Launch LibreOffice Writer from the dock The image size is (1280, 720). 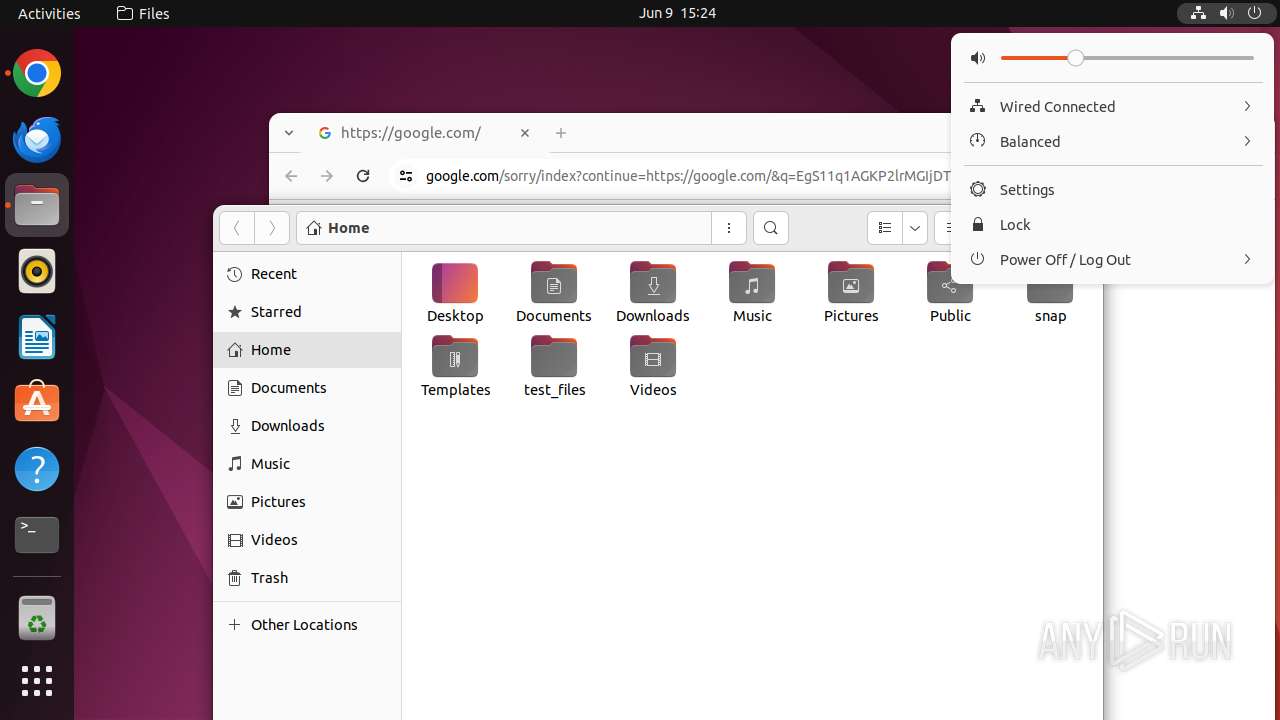pos(37,337)
